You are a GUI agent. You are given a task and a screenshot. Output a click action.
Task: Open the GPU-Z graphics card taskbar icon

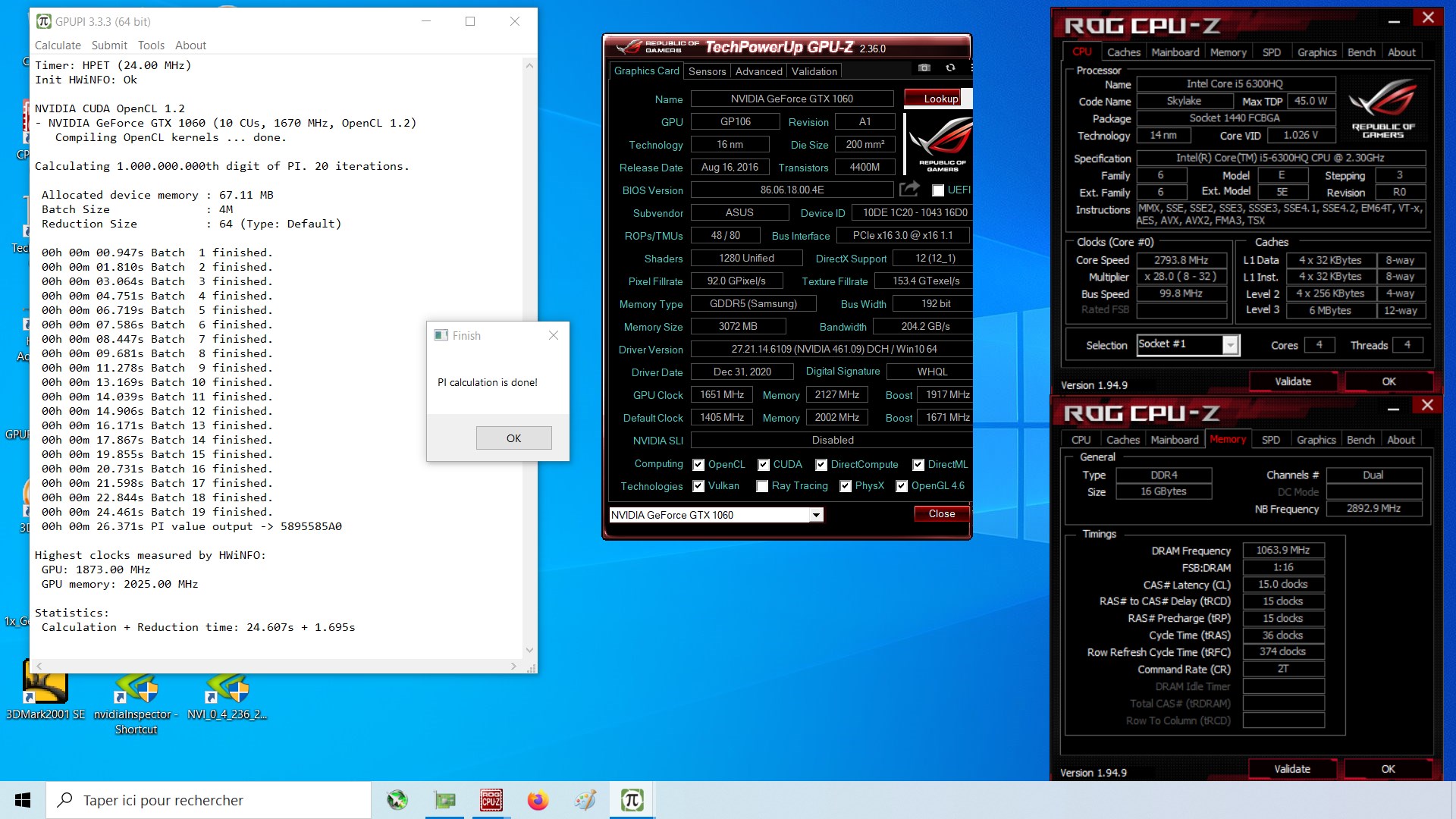(x=444, y=800)
